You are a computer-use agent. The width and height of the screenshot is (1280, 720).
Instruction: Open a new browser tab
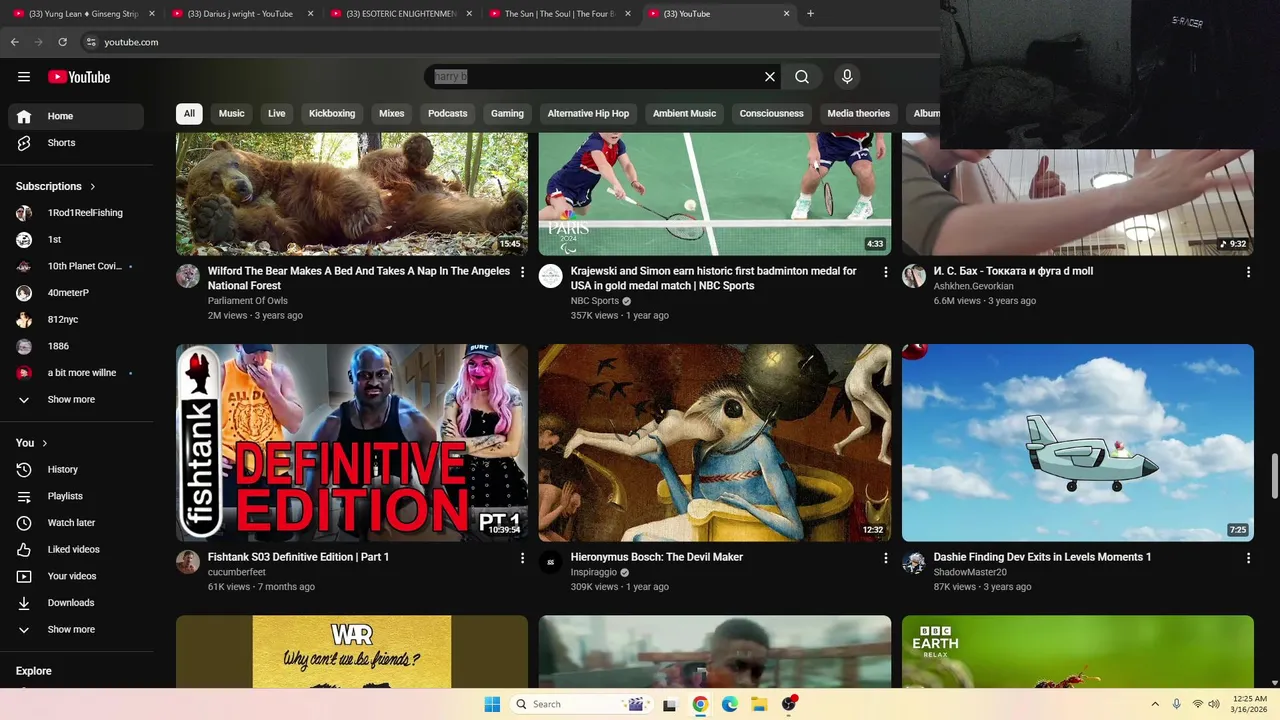811,14
